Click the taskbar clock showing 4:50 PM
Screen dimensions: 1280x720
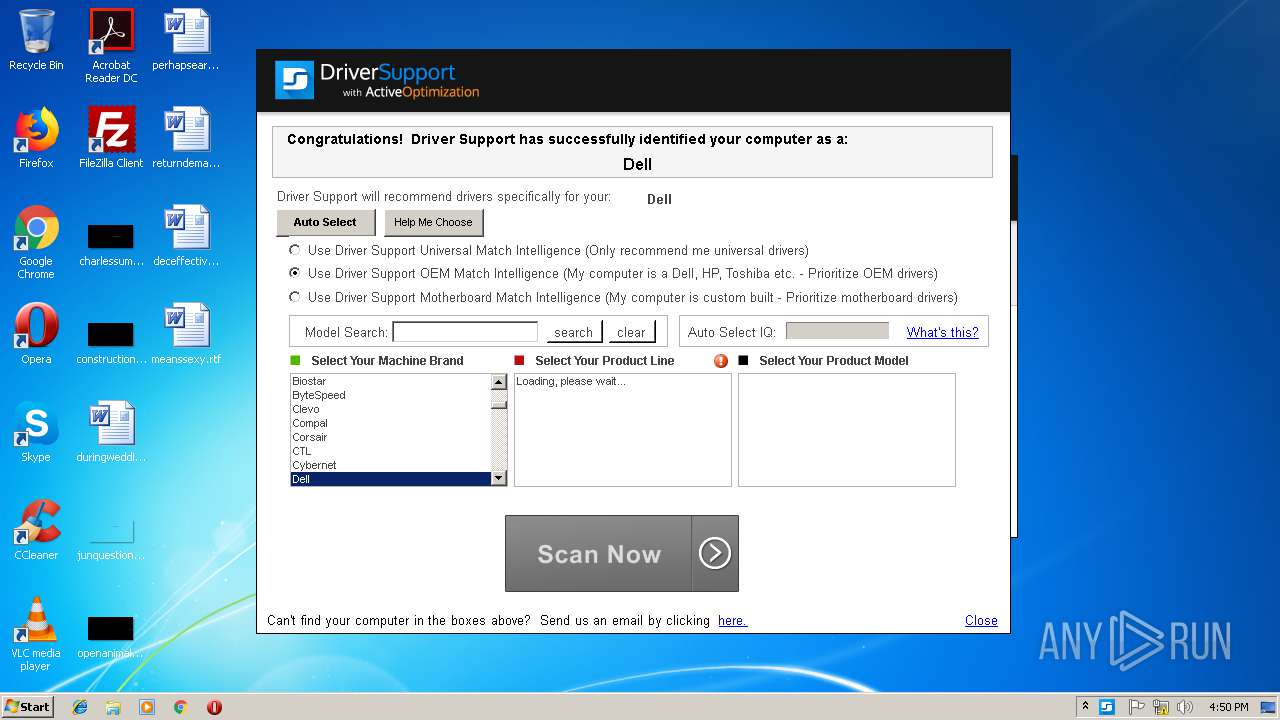[1228, 707]
